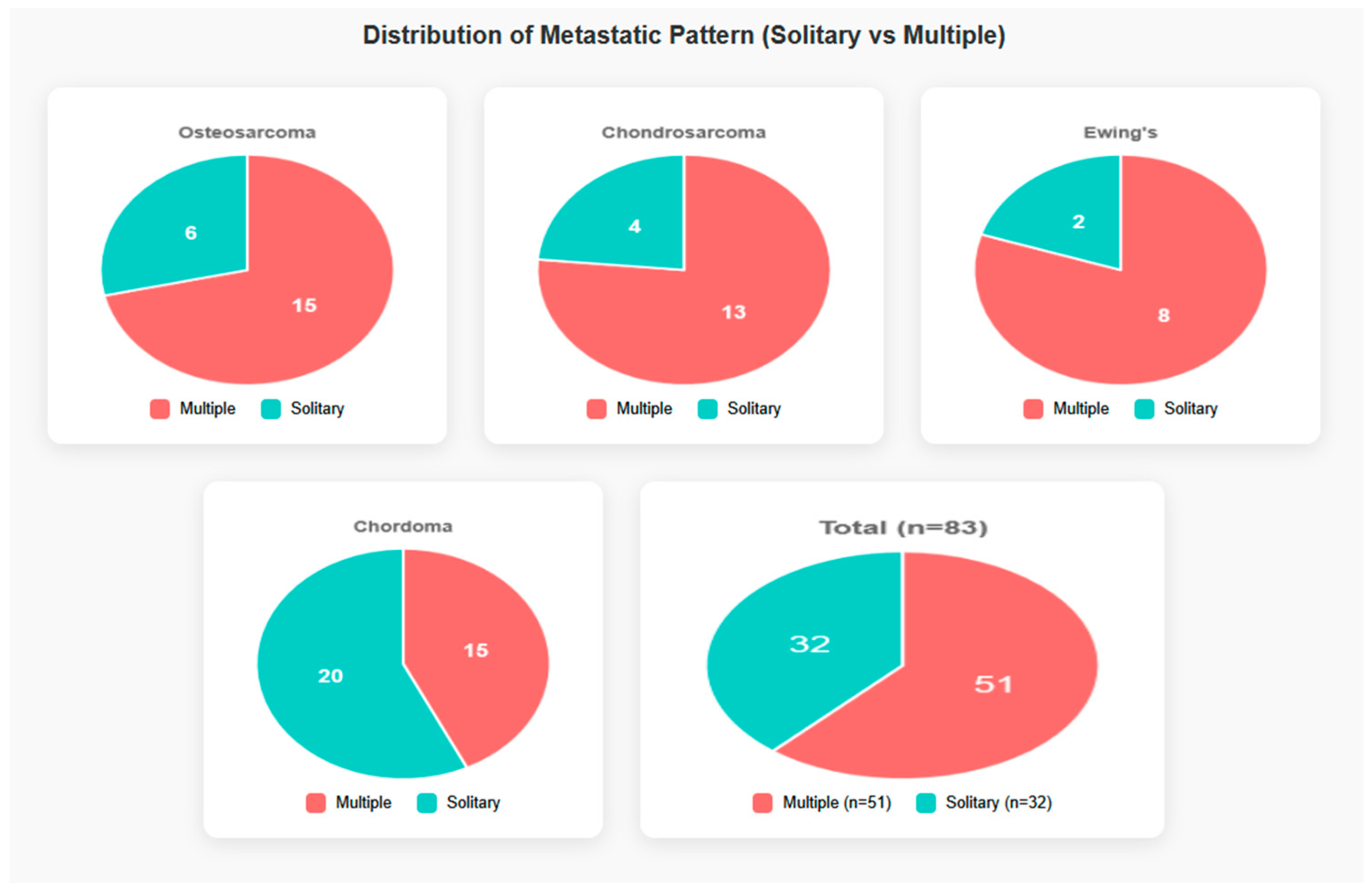This screenshot has width=1372, height=894.
Task: Click the red Multiple legend swatch under Osteosarcoma
Action: (159, 409)
